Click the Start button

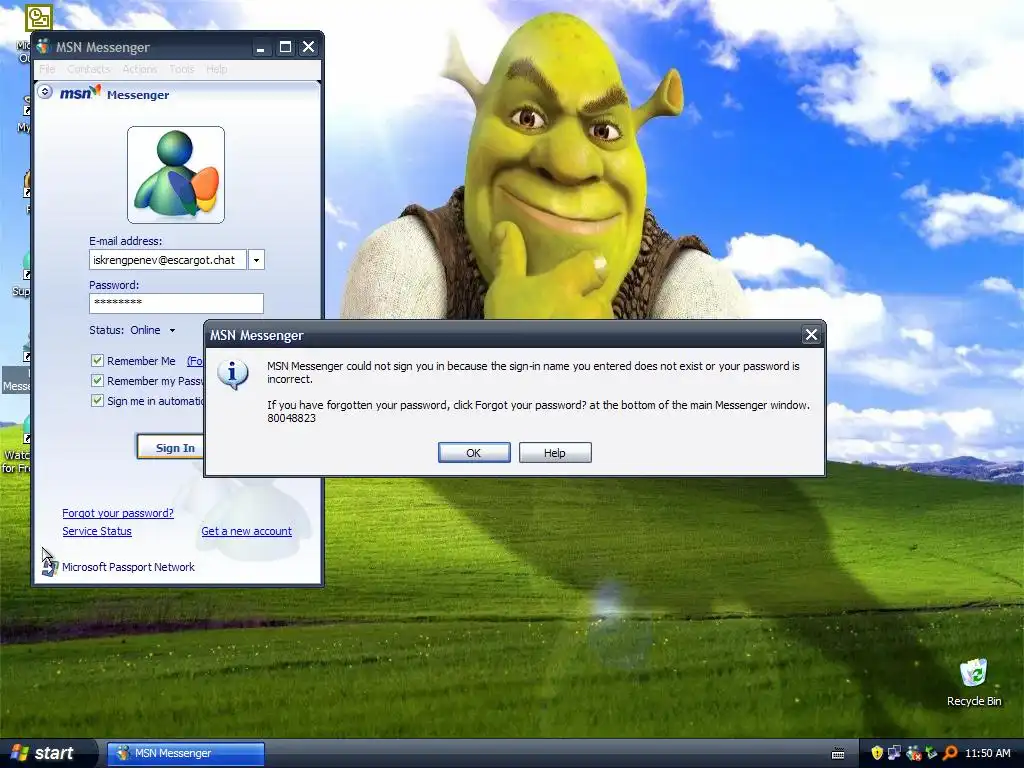48,753
